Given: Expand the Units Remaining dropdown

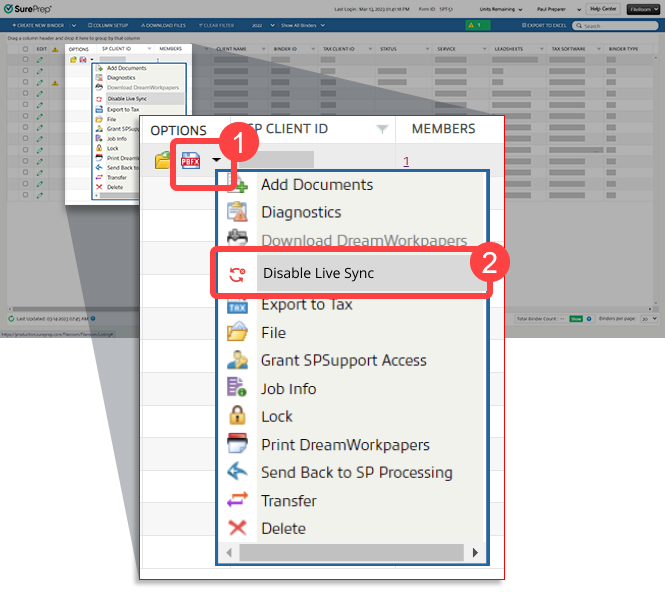Looking at the screenshot, I should [x=501, y=9].
